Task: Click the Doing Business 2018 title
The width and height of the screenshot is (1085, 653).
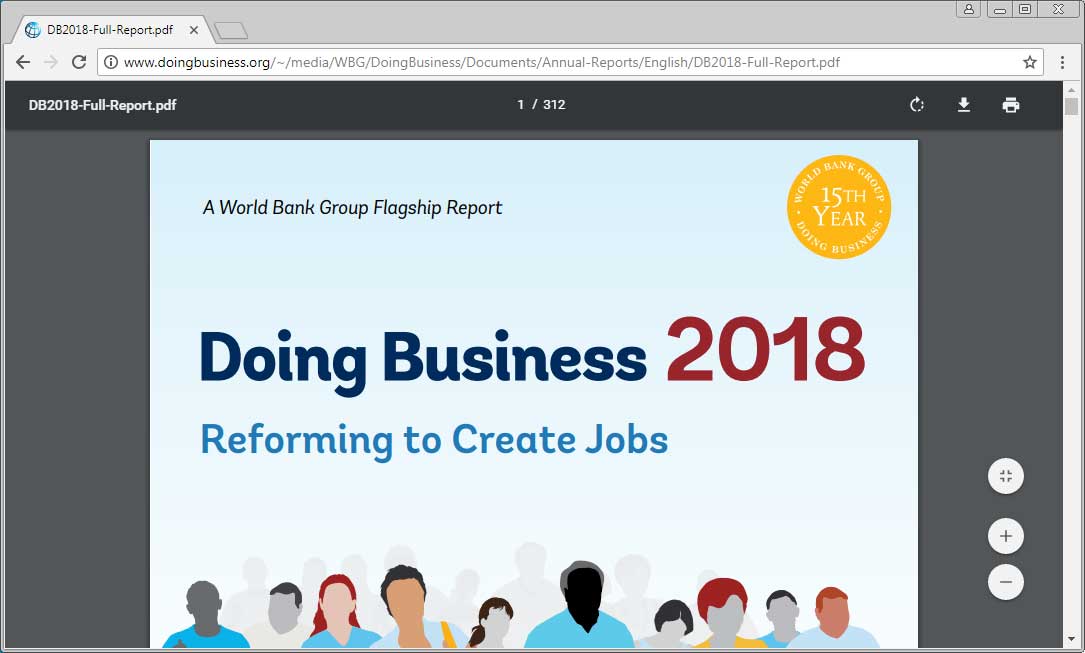Action: pos(532,356)
